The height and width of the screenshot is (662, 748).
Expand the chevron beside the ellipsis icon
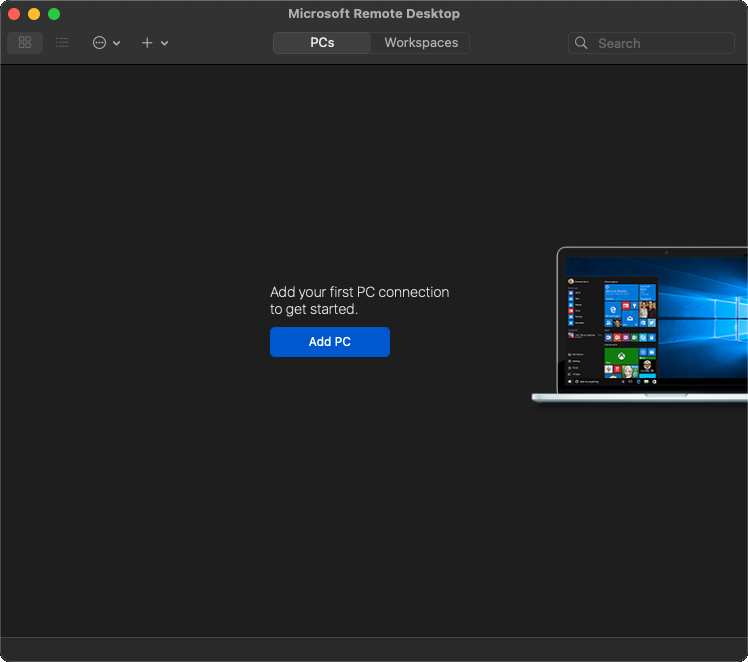(117, 43)
